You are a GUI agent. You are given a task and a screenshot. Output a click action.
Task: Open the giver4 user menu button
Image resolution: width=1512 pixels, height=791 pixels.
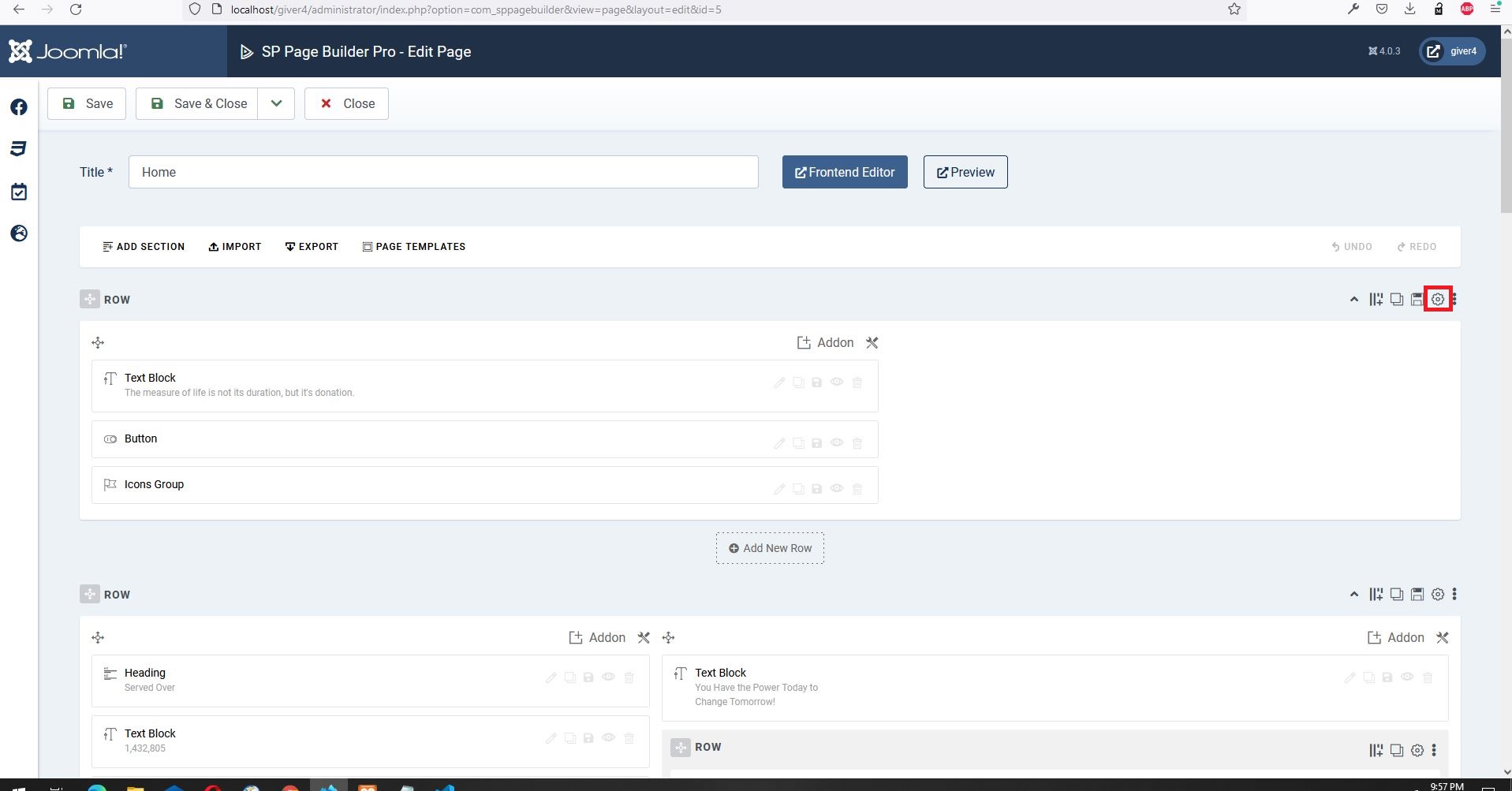(1452, 51)
